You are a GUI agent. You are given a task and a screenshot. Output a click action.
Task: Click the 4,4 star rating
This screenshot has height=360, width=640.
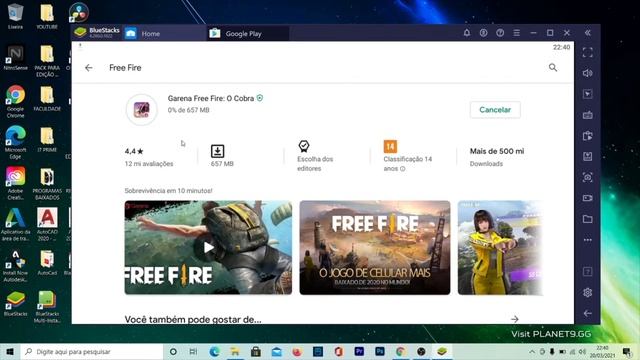tap(134, 151)
